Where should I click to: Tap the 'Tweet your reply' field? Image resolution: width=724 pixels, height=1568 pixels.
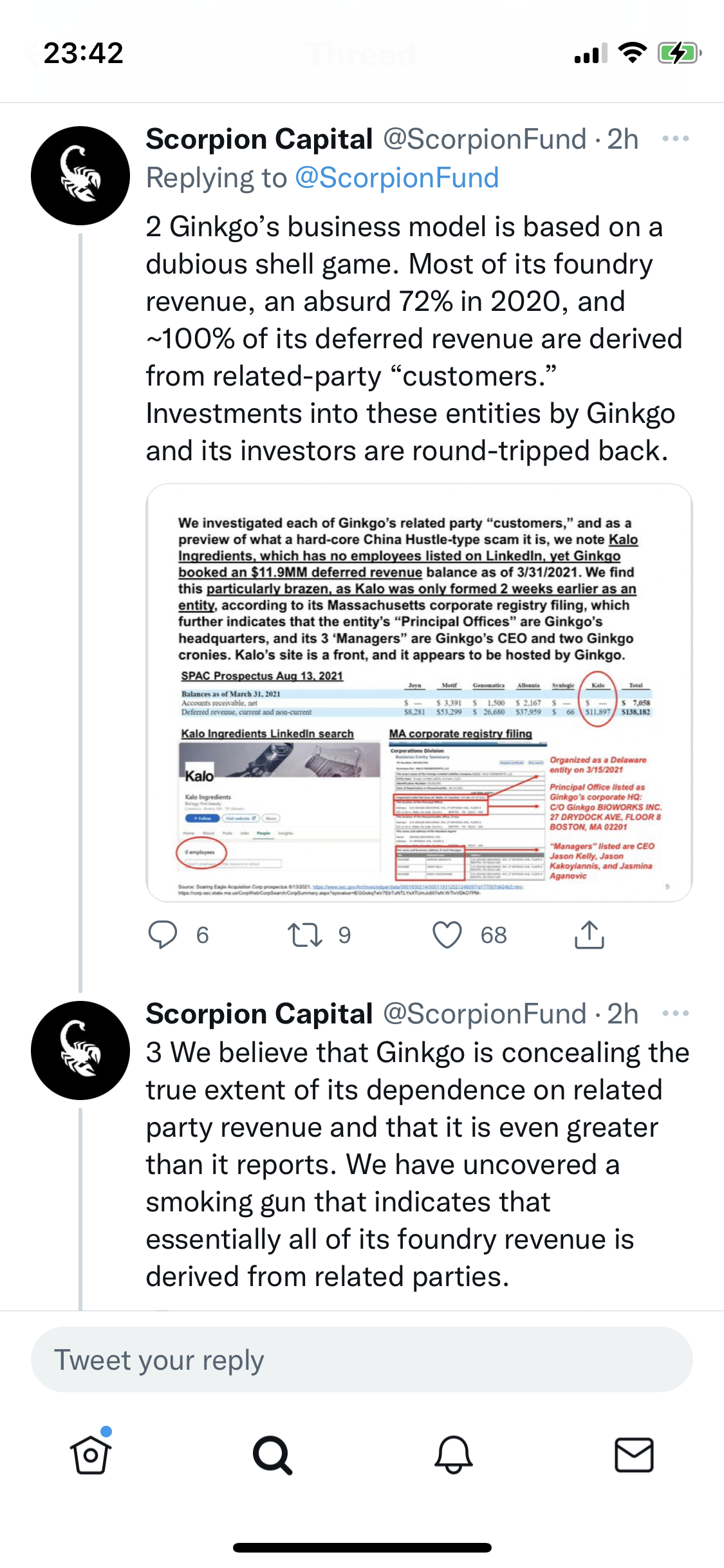362,1359
